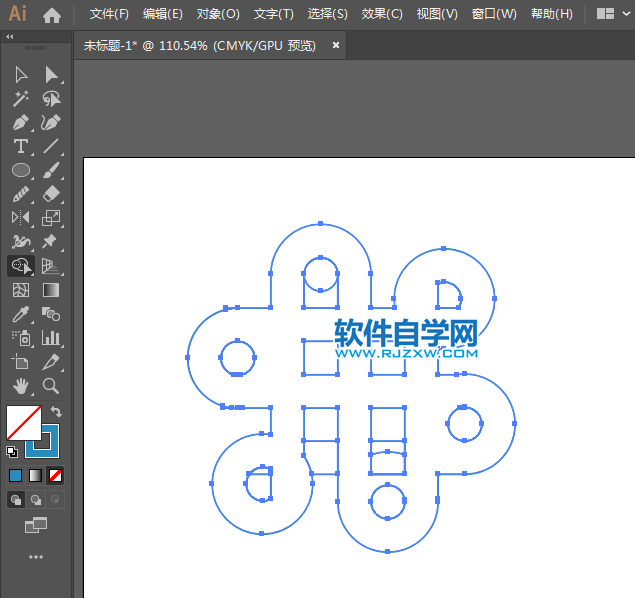Go to the Home screen button

coord(52,14)
